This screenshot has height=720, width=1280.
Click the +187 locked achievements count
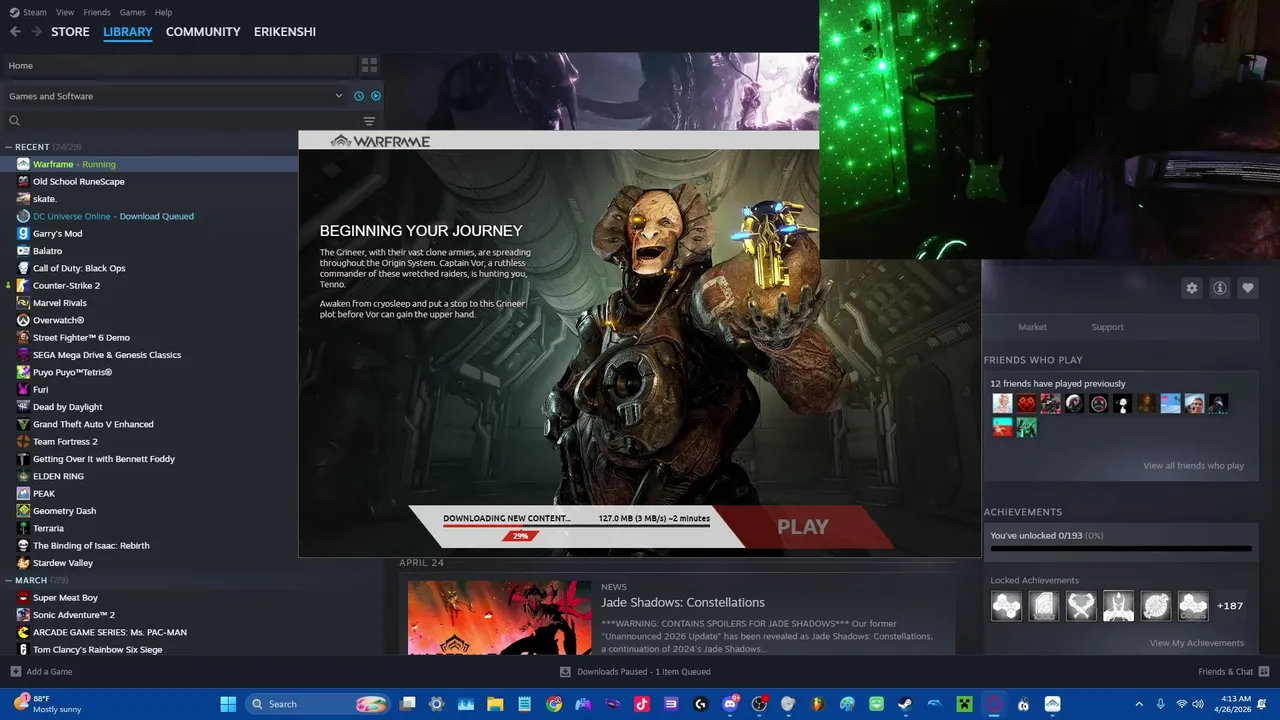[1230, 606]
